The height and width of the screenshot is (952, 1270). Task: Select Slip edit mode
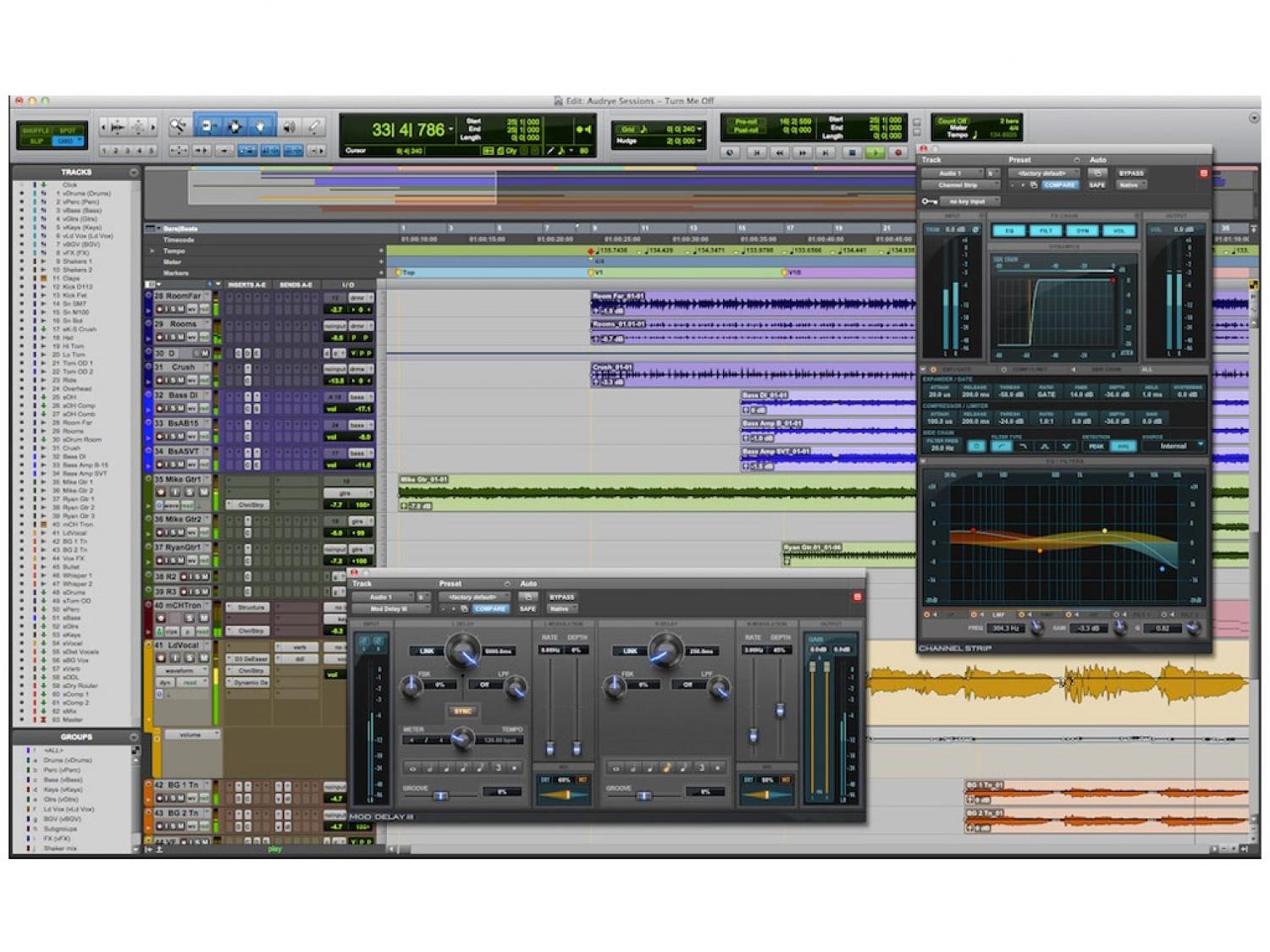[36, 141]
